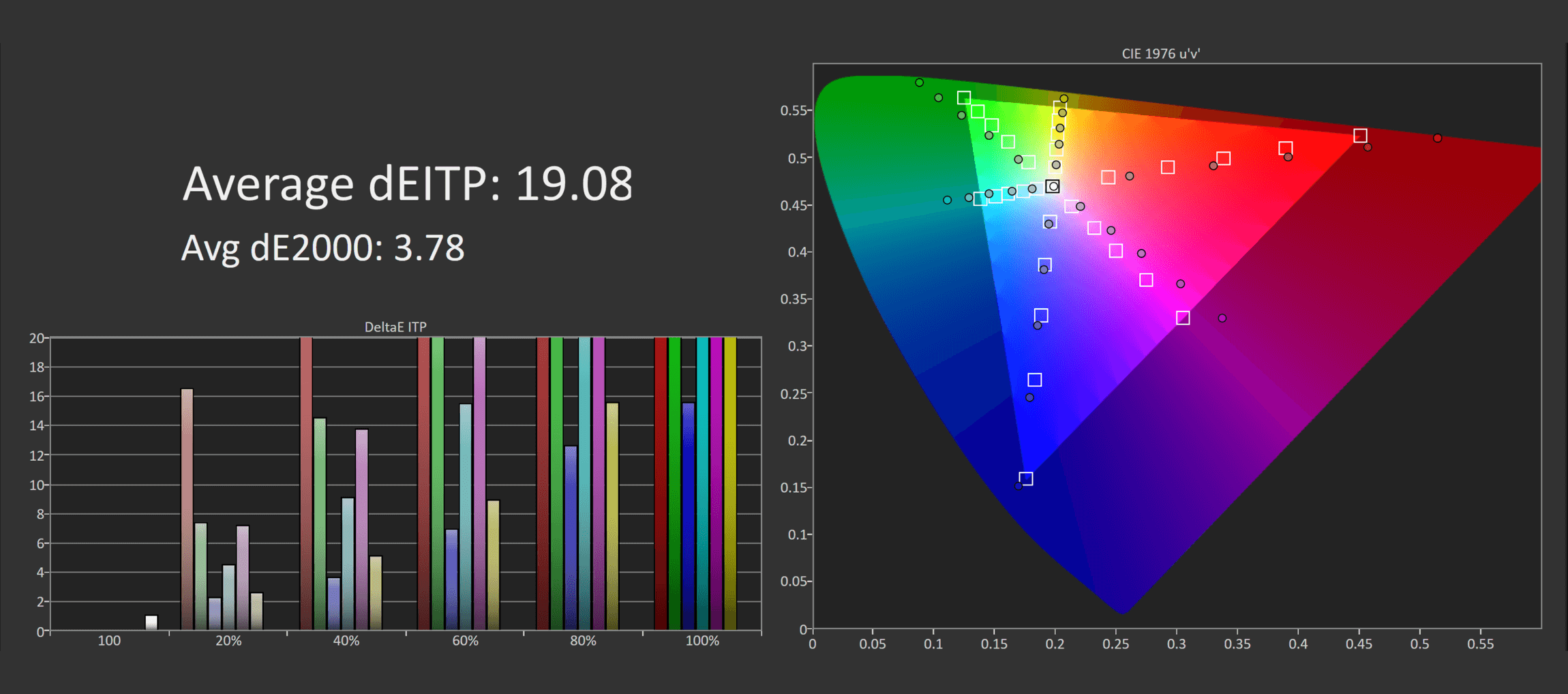
Task: Click the far-right measured red circle point
Action: [1437, 138]
